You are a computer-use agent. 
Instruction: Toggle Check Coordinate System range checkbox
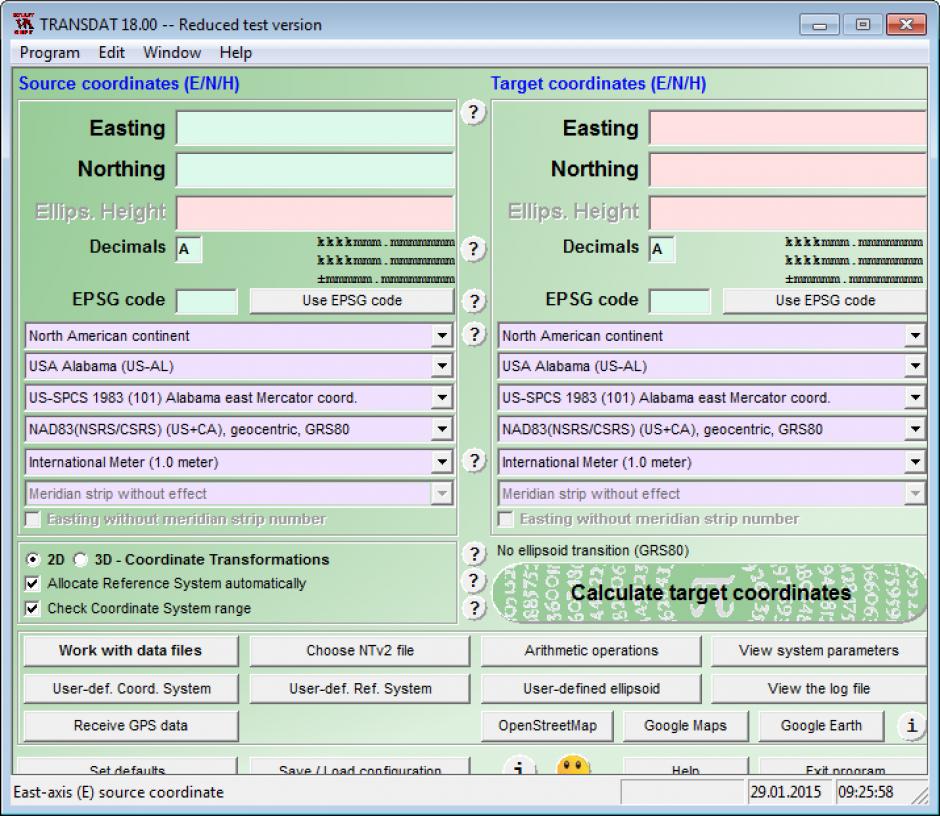coord(32,609)
